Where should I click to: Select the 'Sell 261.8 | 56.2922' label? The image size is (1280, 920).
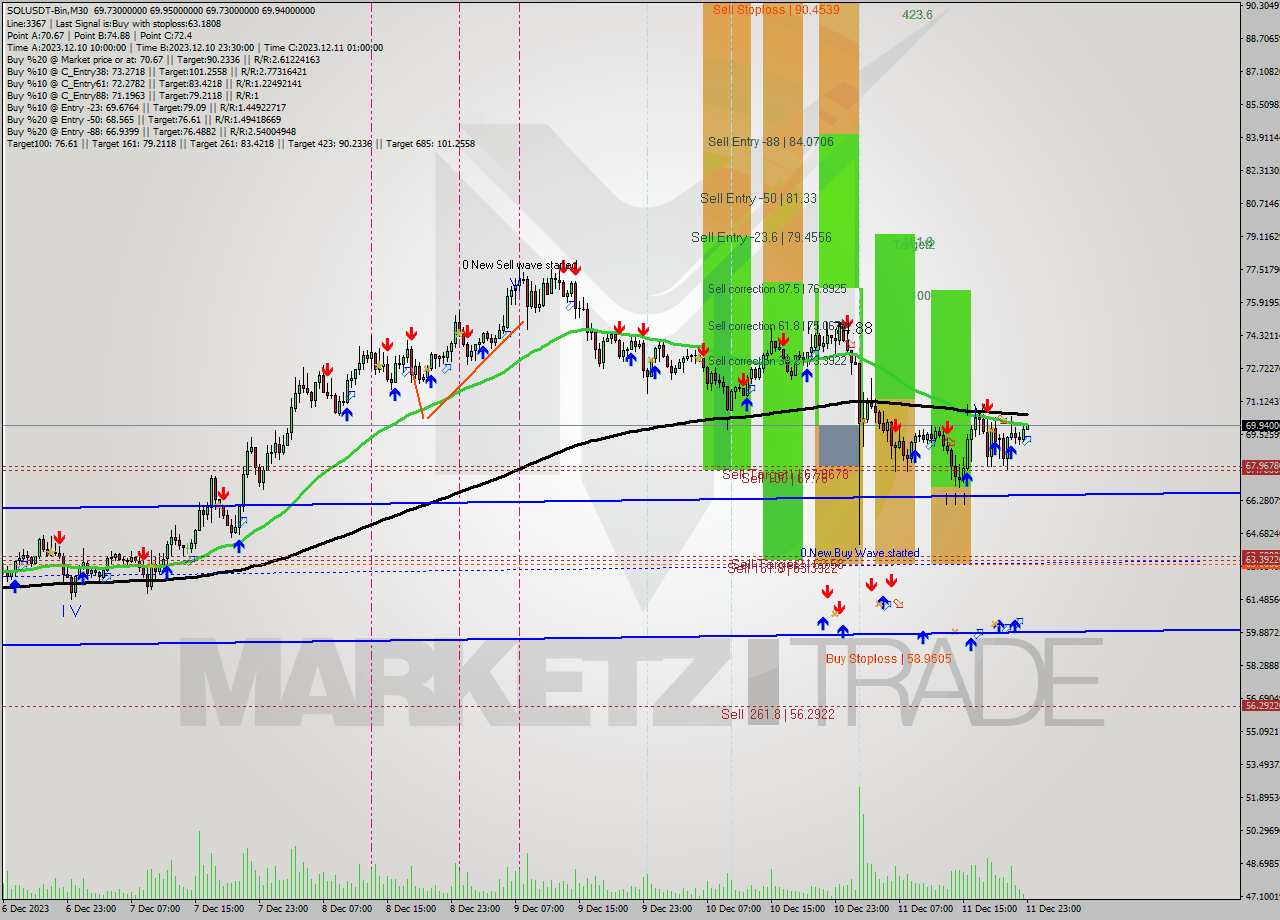pos(778,714)
